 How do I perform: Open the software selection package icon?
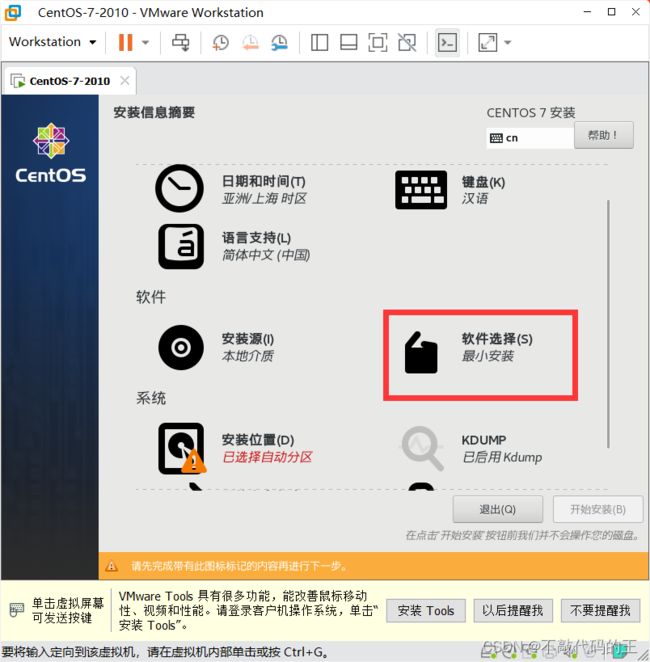(421, 353)
